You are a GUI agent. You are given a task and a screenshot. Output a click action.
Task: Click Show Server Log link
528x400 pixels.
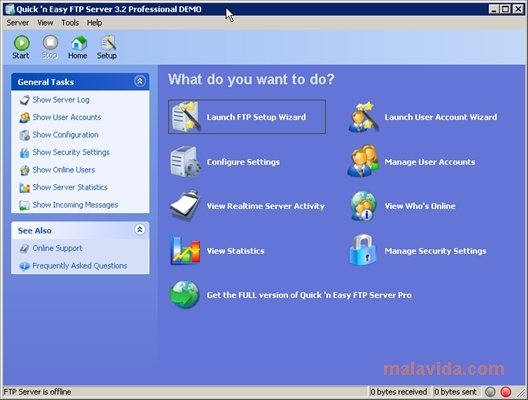pos(61,100)
